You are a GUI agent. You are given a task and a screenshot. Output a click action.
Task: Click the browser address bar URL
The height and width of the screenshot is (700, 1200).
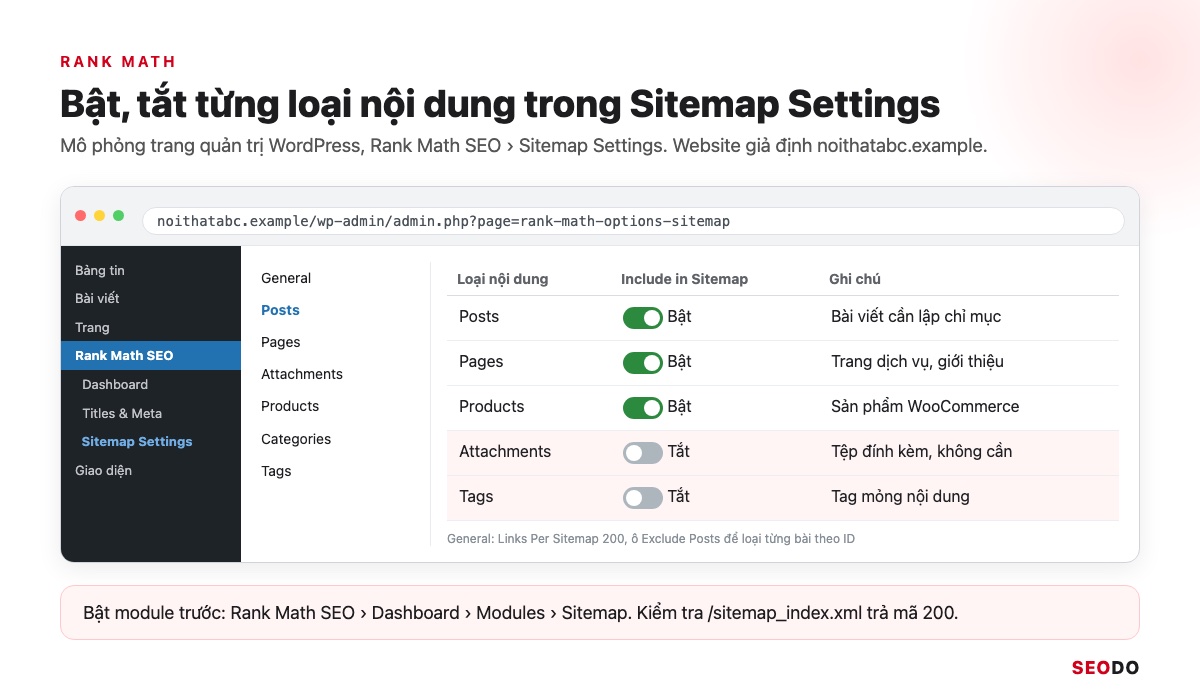pos(633,221)
